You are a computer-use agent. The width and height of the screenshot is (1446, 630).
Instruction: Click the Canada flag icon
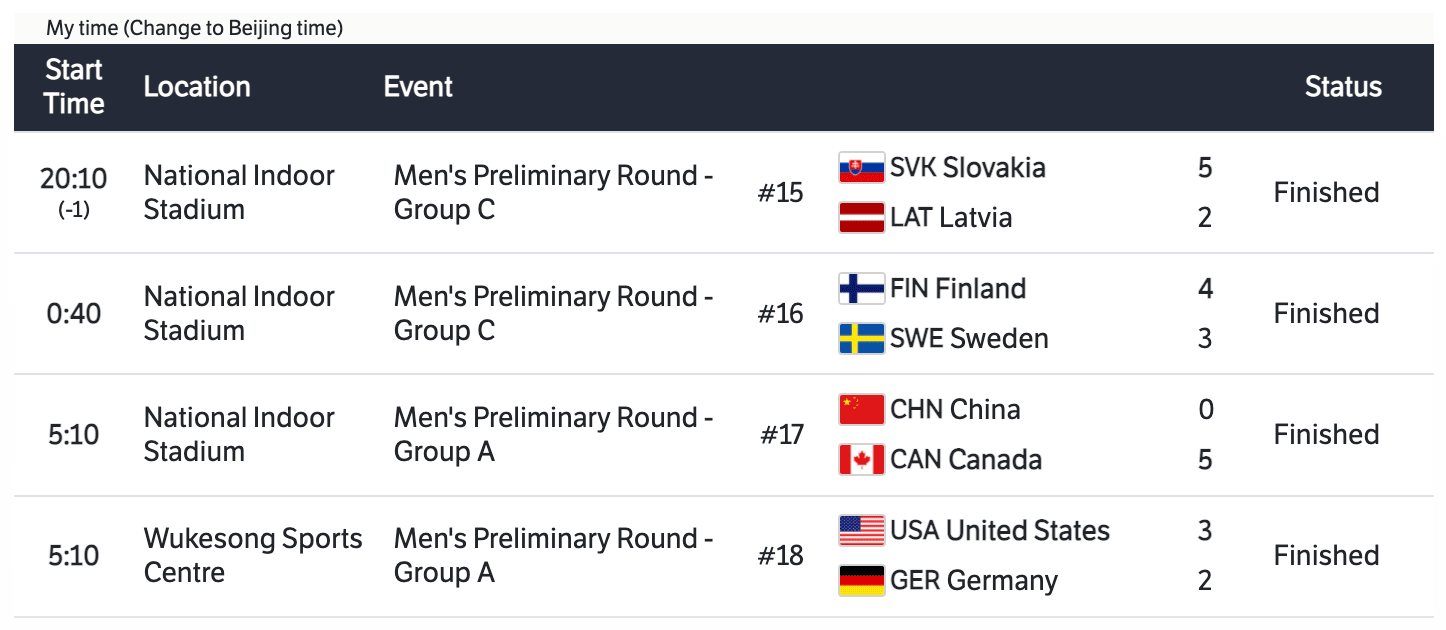(861, 460)
